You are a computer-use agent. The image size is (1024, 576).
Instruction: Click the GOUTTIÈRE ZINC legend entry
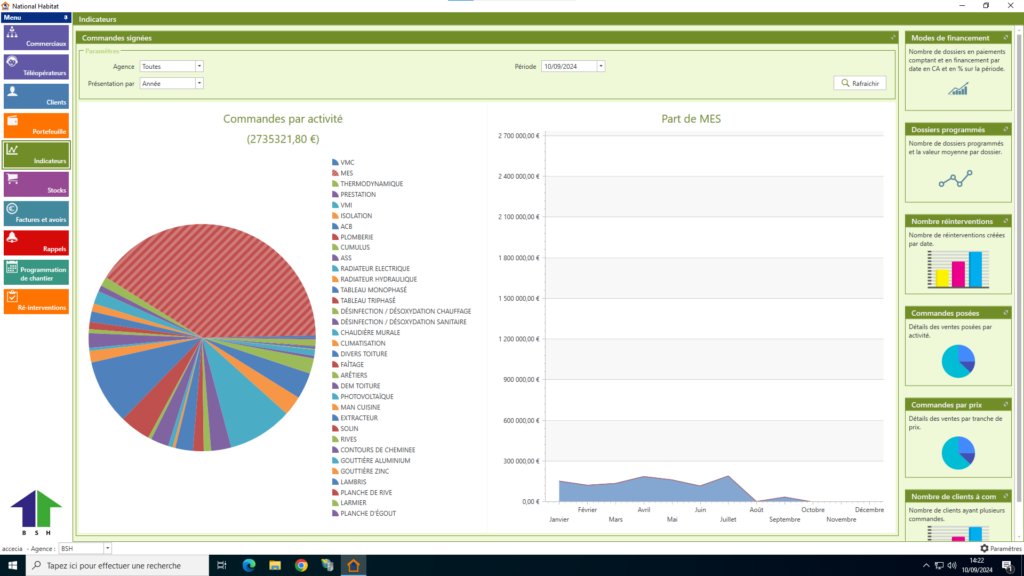pos(360,471)
